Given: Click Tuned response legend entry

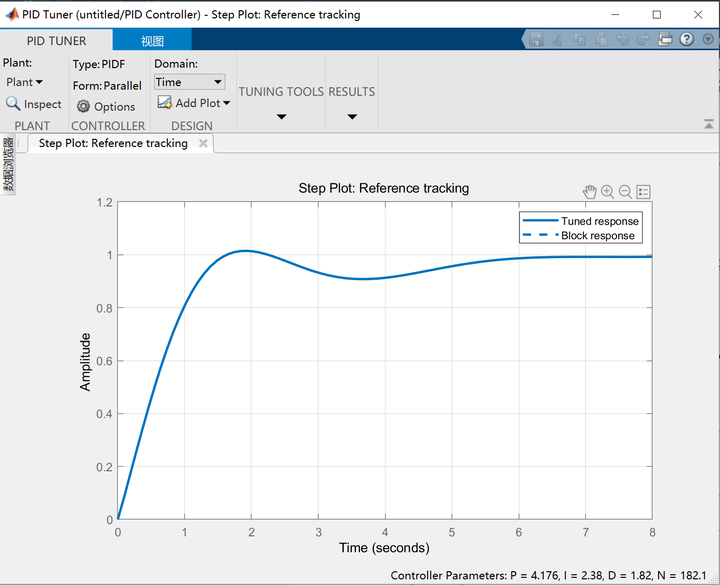Looking at the screenshot, I should coord(581,221).
